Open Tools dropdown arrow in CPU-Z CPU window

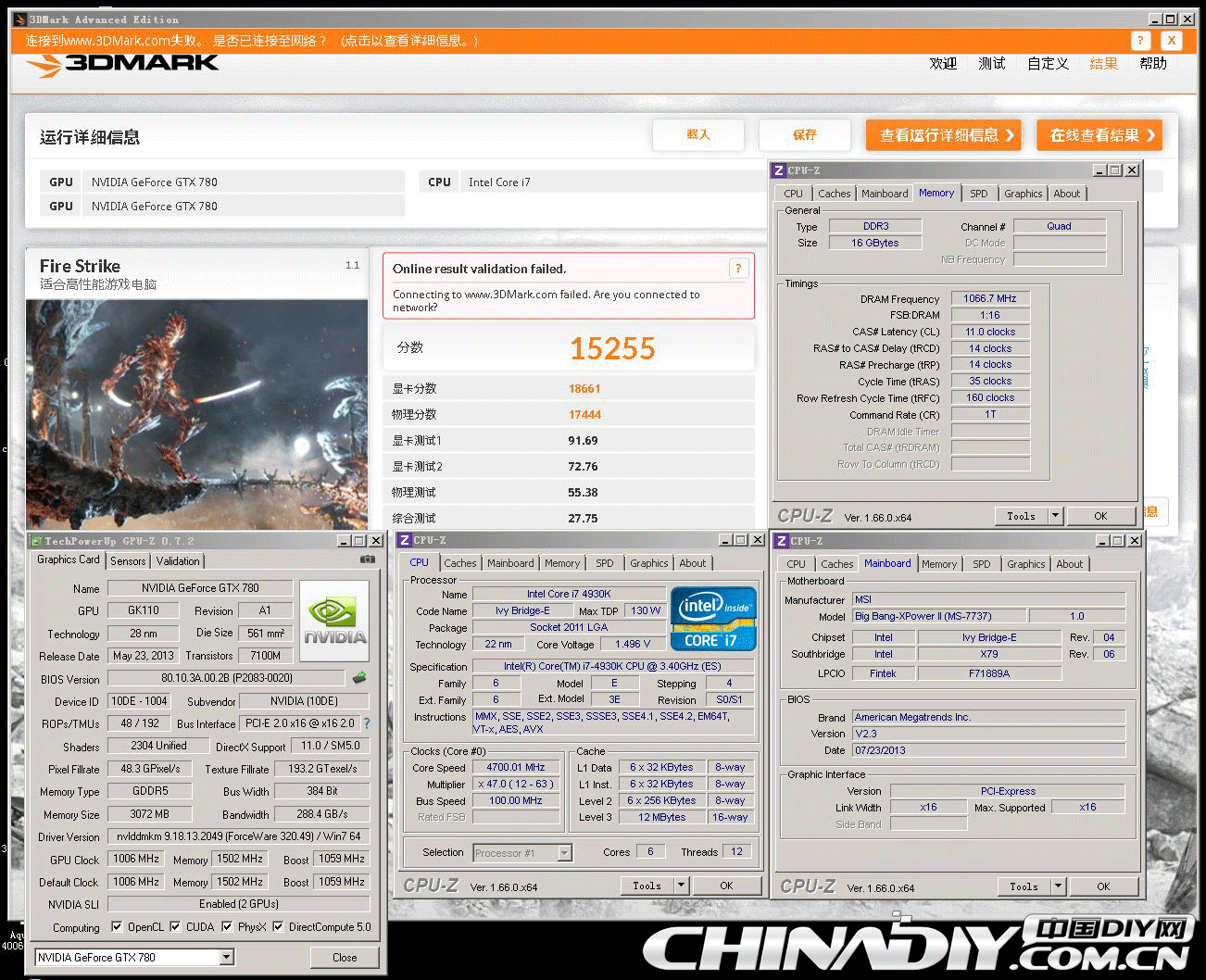[682, 886]
